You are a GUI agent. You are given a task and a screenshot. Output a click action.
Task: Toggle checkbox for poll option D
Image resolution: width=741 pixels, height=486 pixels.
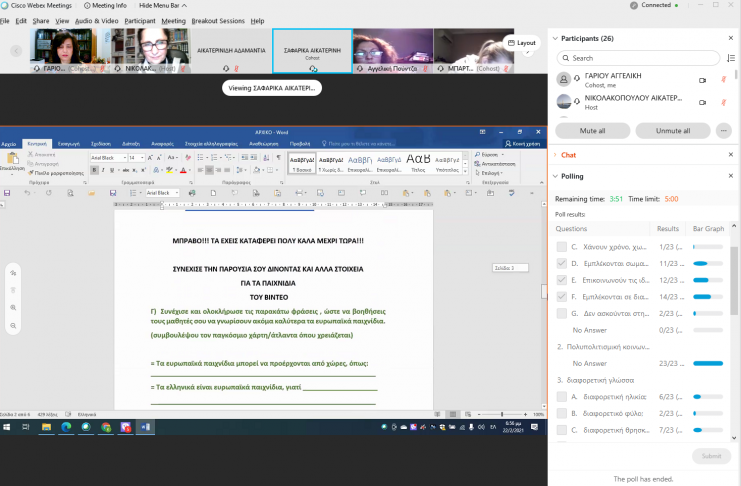click(x=561, y=263)
